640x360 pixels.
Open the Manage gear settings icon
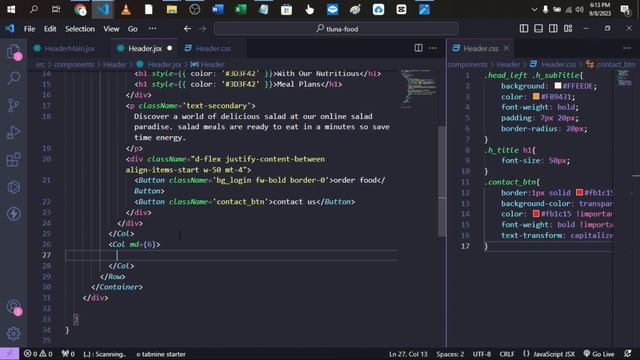click(x=13, y=334)
